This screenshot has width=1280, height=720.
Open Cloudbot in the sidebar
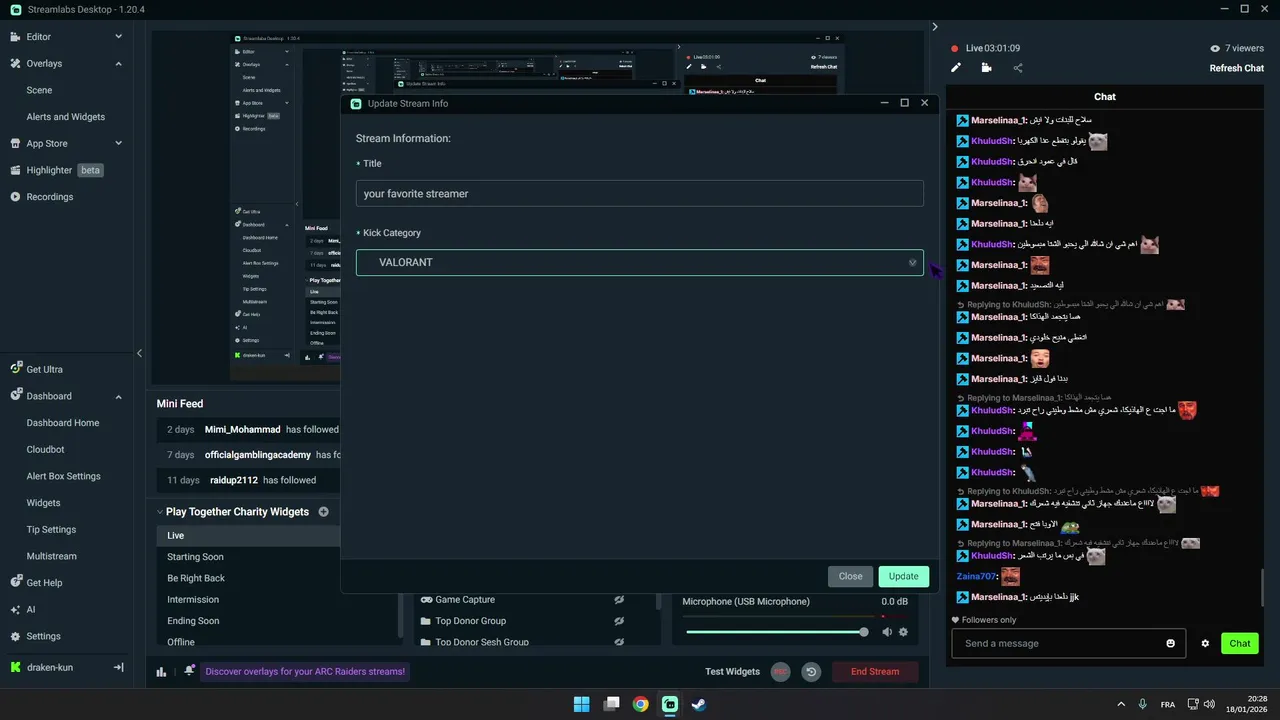tap(45, 450)
